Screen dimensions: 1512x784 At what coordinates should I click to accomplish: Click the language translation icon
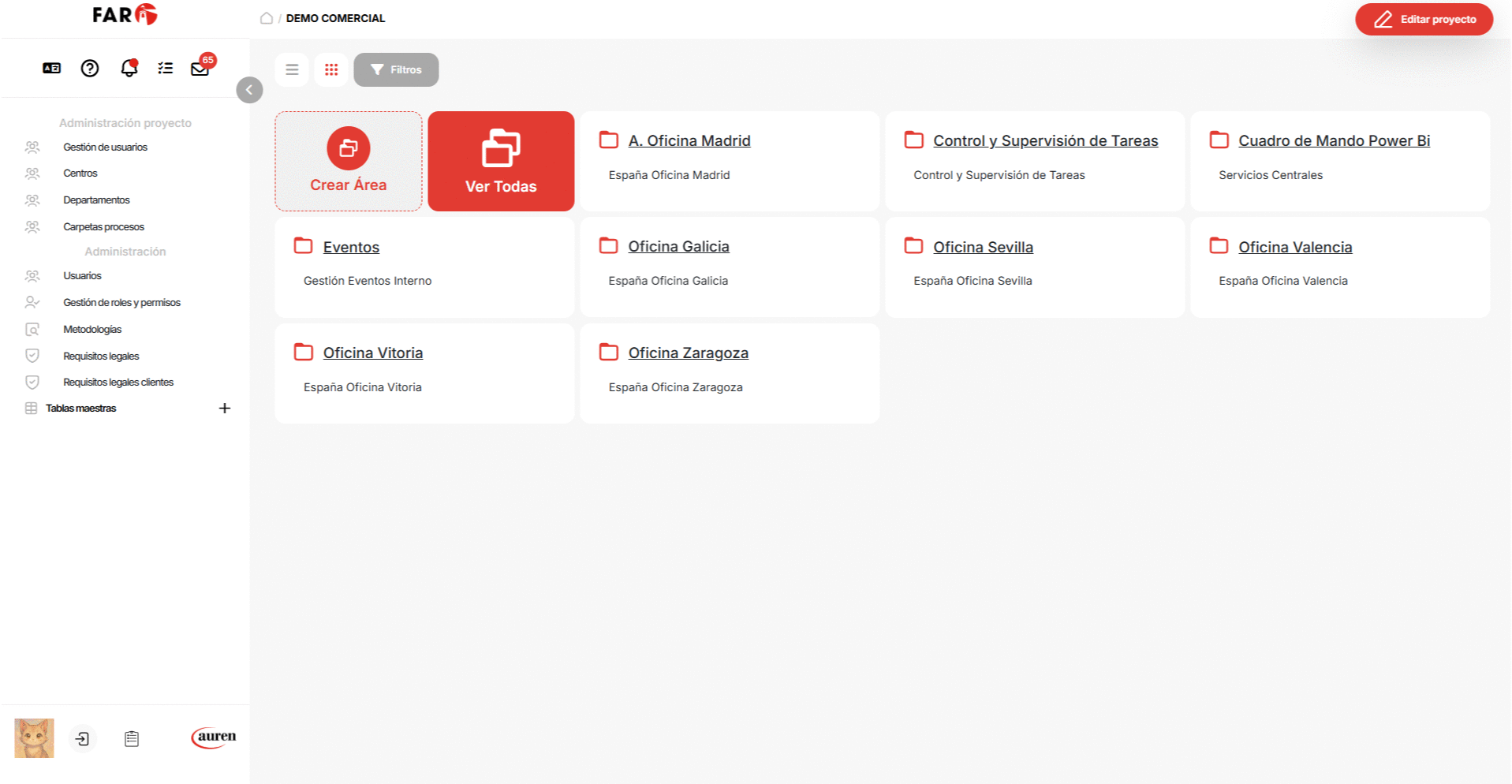[51, 69]
